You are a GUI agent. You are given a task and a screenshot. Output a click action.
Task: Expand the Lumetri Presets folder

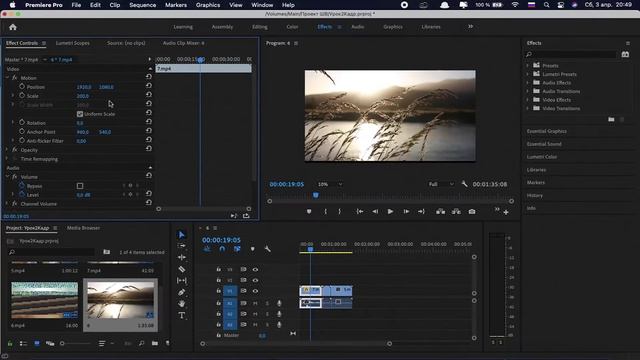click(527, 74)
